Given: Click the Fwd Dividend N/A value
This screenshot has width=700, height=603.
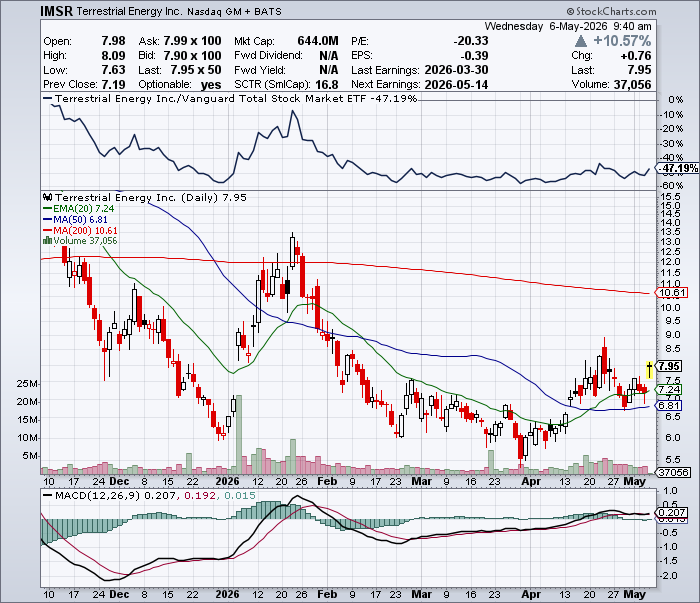Looking at the screenshot, I should [x=329, y=56].
